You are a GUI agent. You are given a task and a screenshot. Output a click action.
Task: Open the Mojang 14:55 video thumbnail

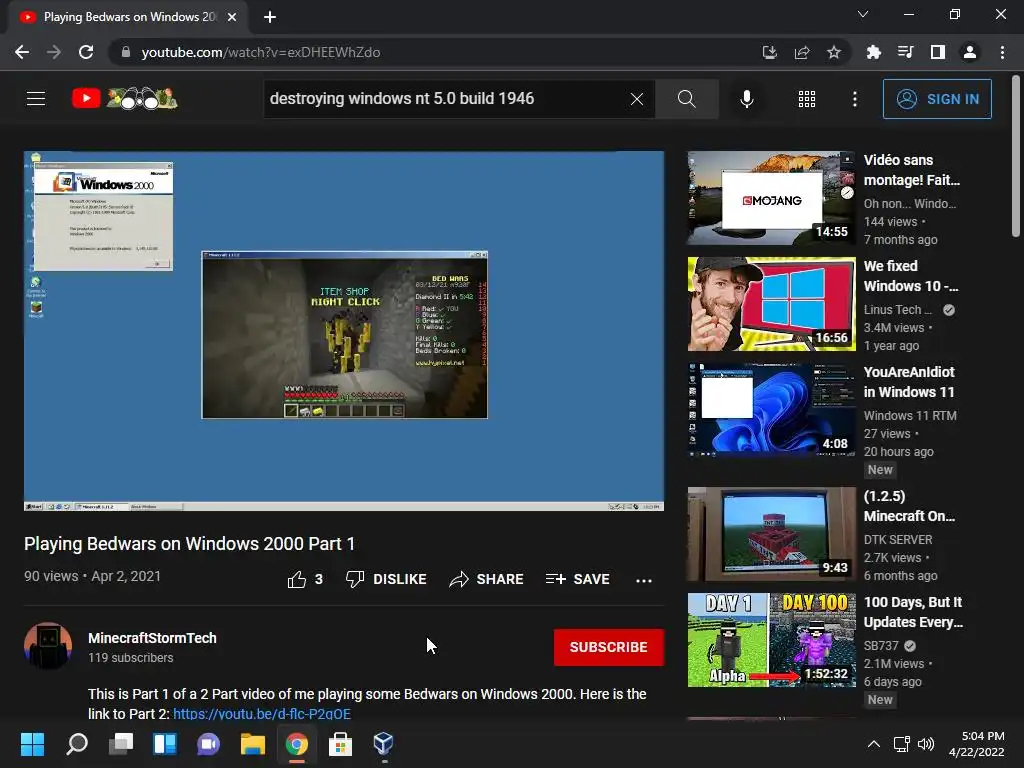(771, 198)
